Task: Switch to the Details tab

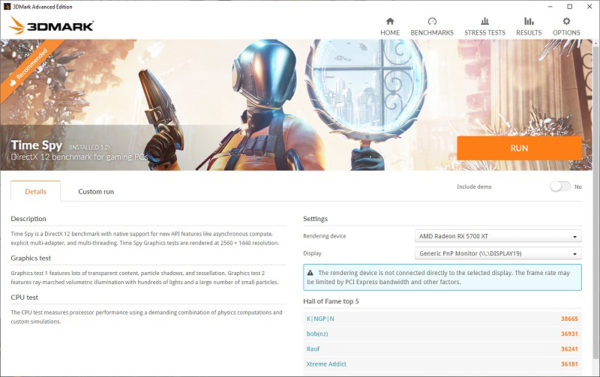Action: [36, 191]
